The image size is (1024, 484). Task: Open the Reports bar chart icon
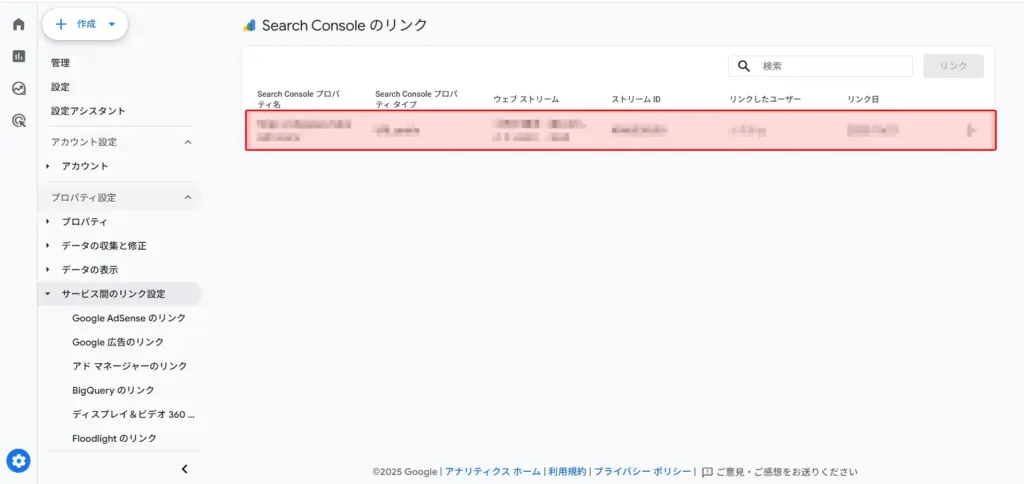(18, 56)
